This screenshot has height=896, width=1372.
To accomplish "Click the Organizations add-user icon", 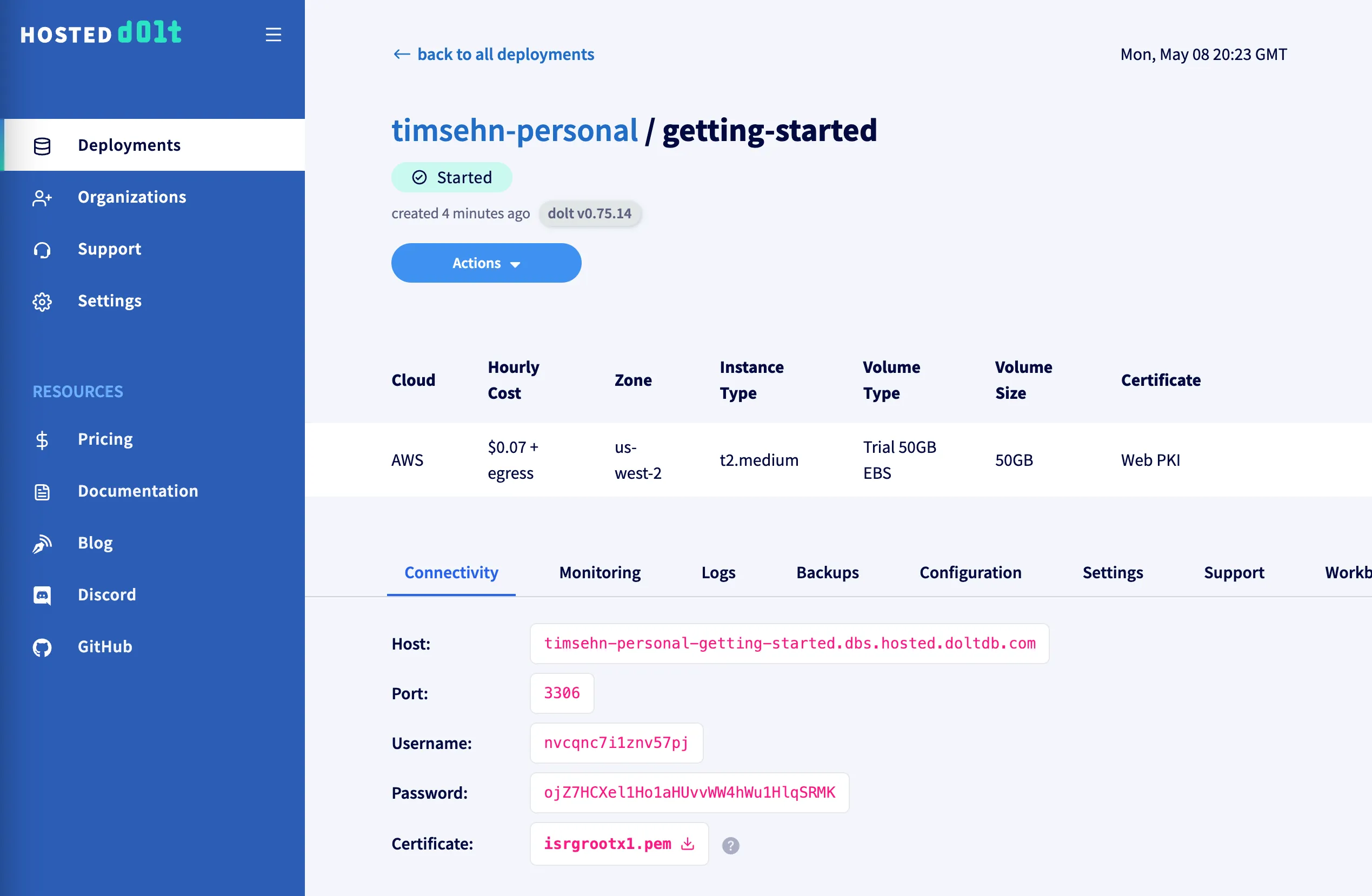I will [x=42, y=198].
